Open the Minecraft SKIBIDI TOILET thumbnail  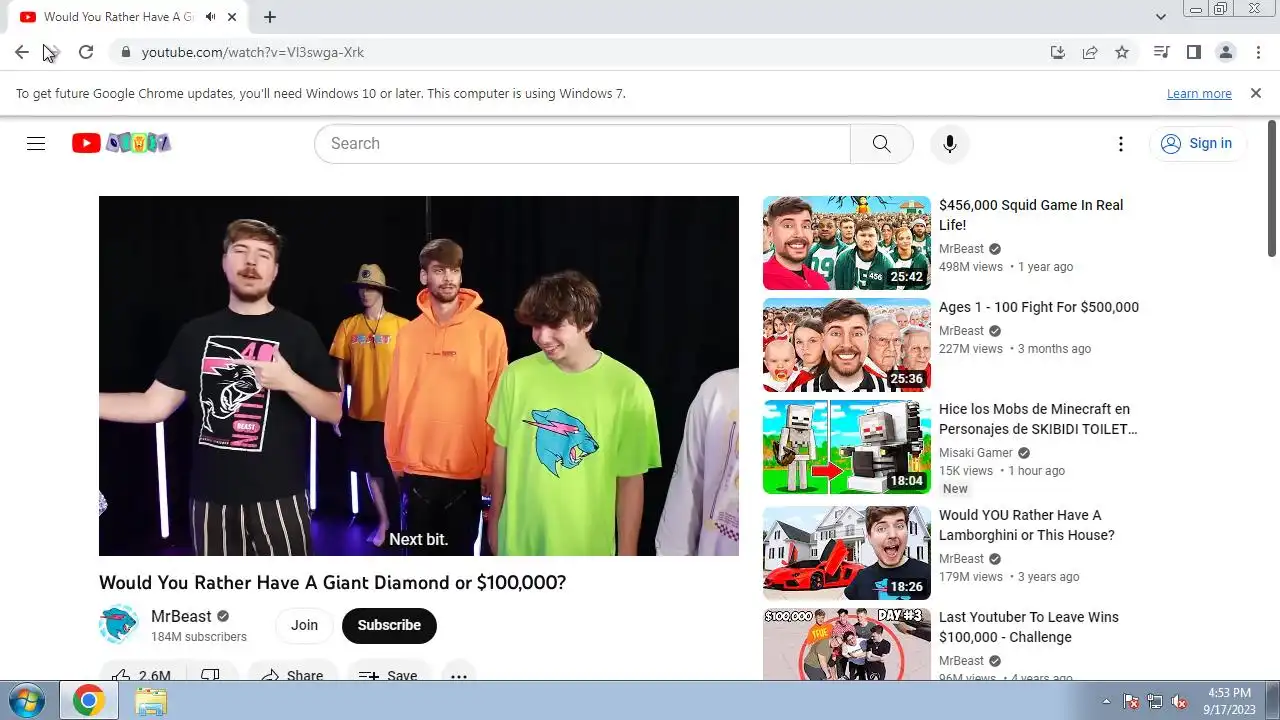pyautogui.click(x=847, y=447)
